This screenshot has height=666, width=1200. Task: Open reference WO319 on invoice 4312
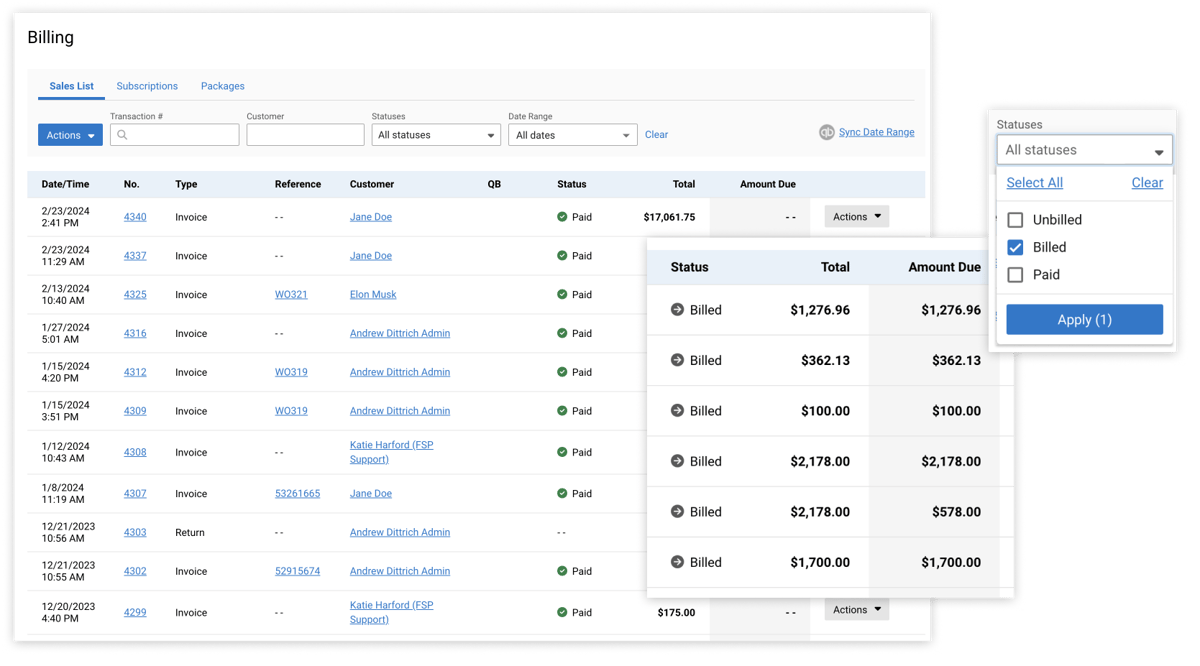point(291,372)
